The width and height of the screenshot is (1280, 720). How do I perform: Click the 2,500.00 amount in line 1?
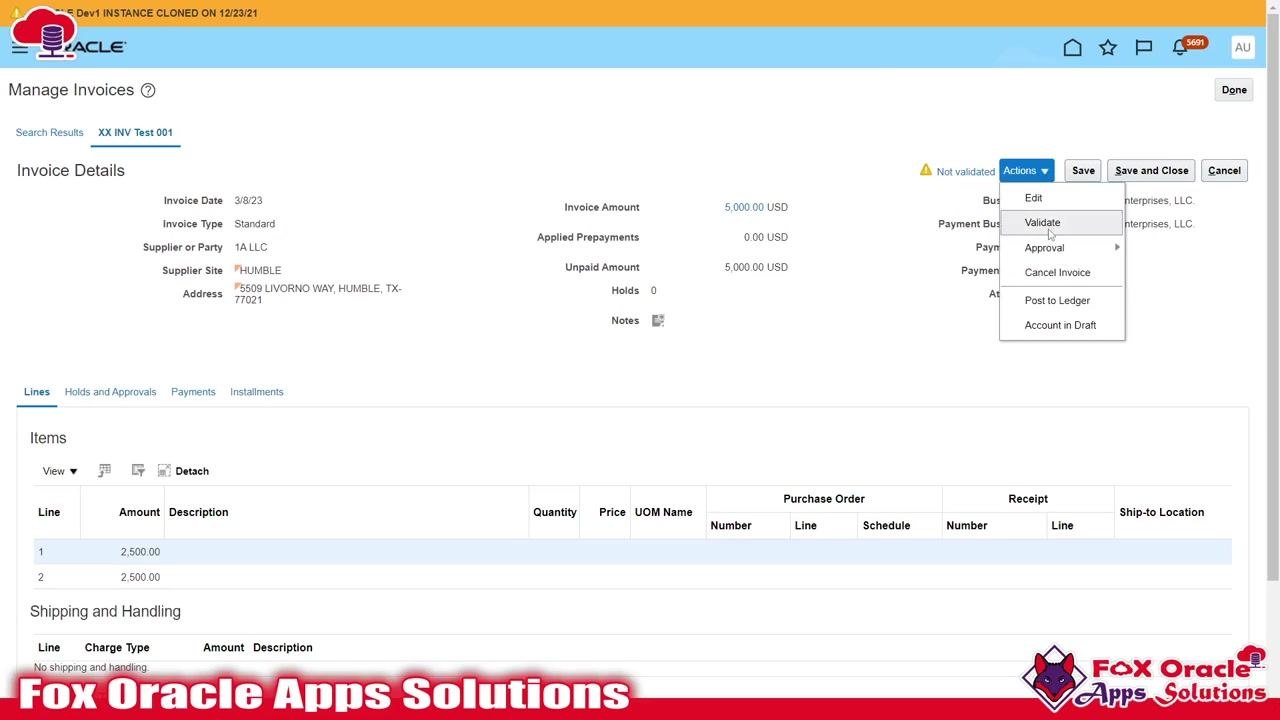click(x=140, y=552)
